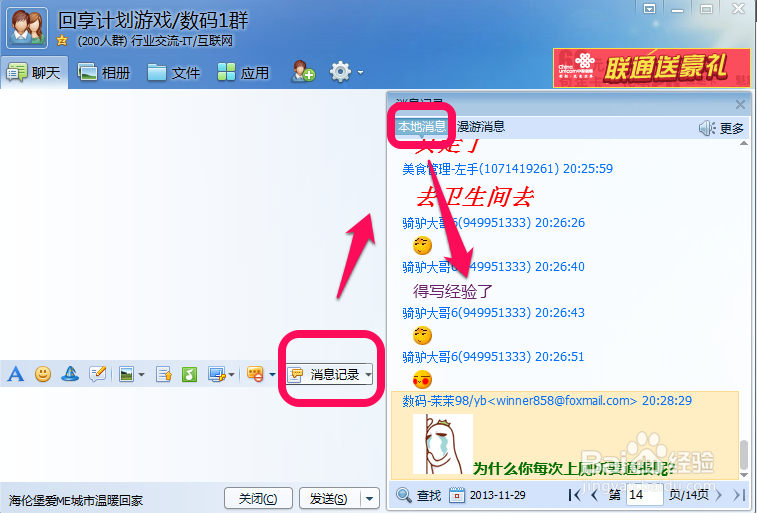Click the magic emoticon wizard hat icon
Viewport: 757px width, 513px height.
[70, 374]
